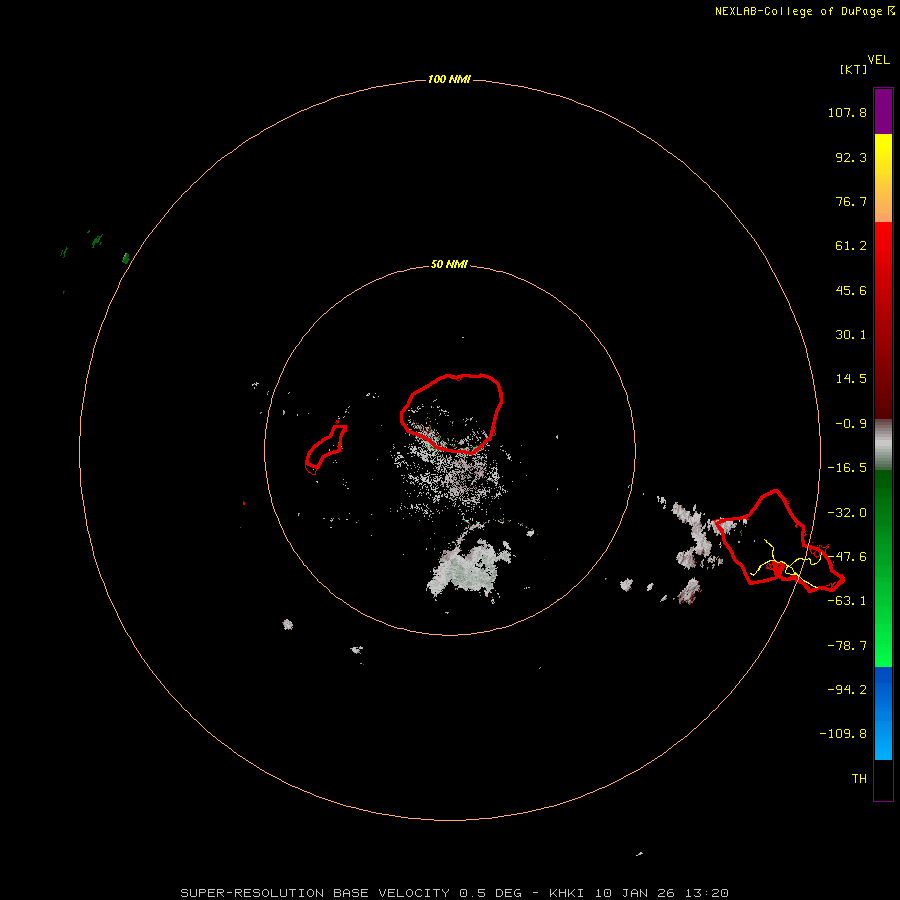Click the -109.8 legend value

[843, 734]
